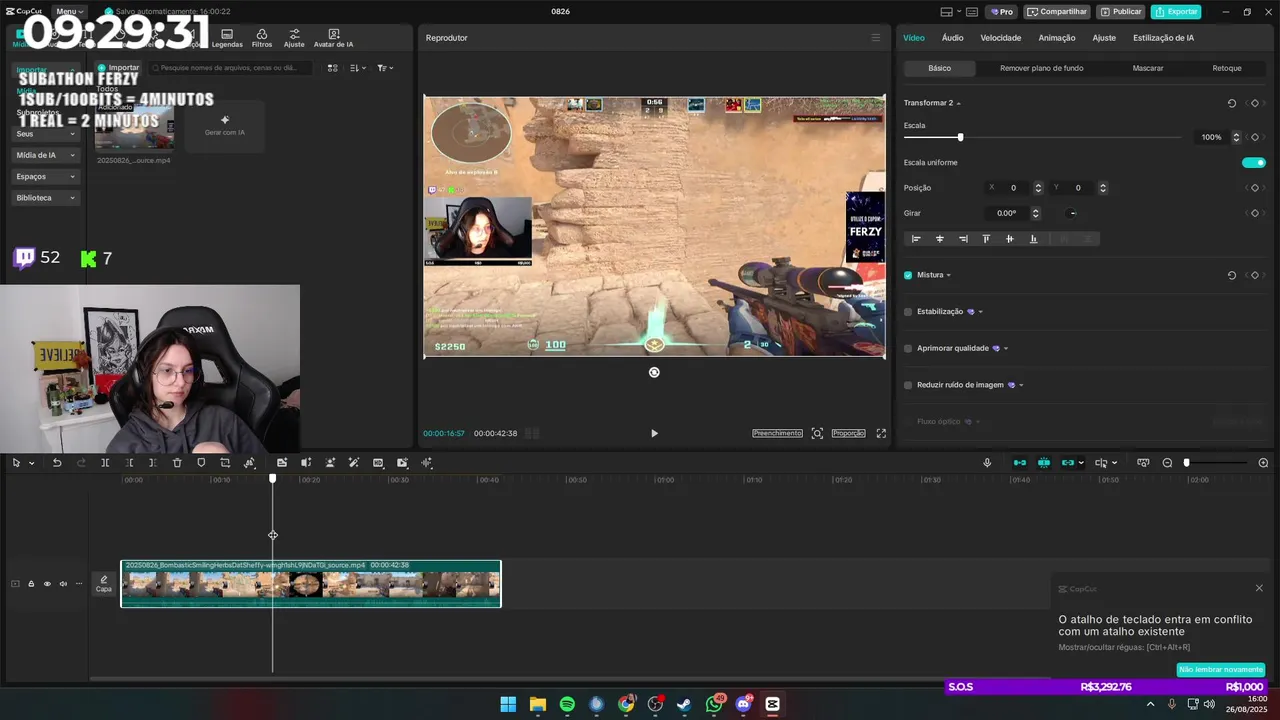Click the Exportar button
The height and width of the screenshot is (720, 1280).
click(1176, 12)
